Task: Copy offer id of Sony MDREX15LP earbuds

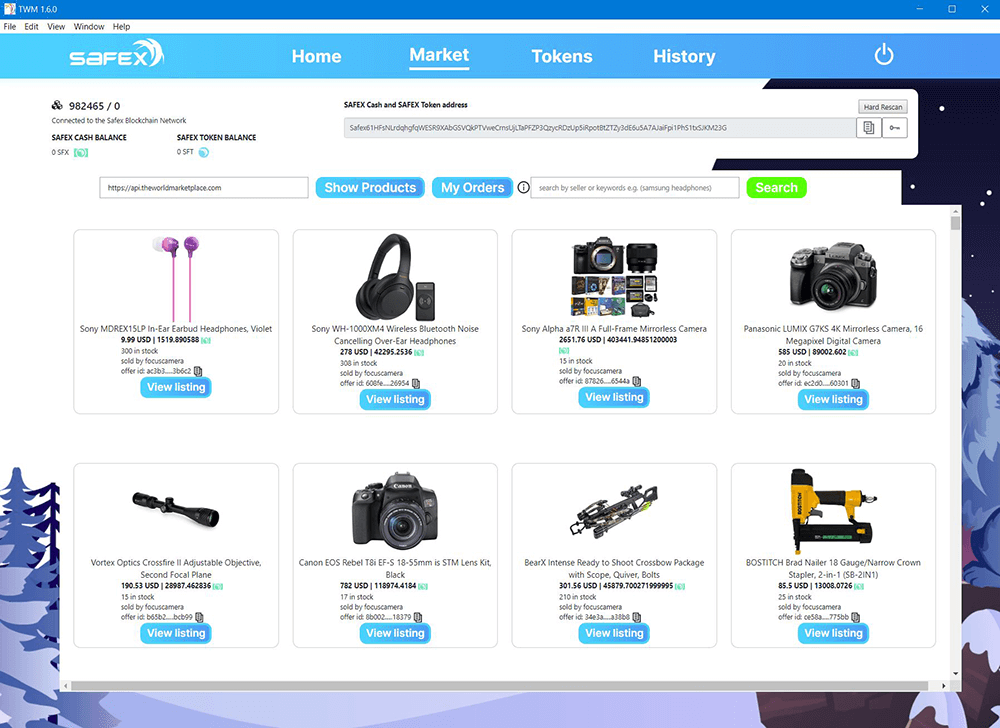Action: click(x=198, y=371)
